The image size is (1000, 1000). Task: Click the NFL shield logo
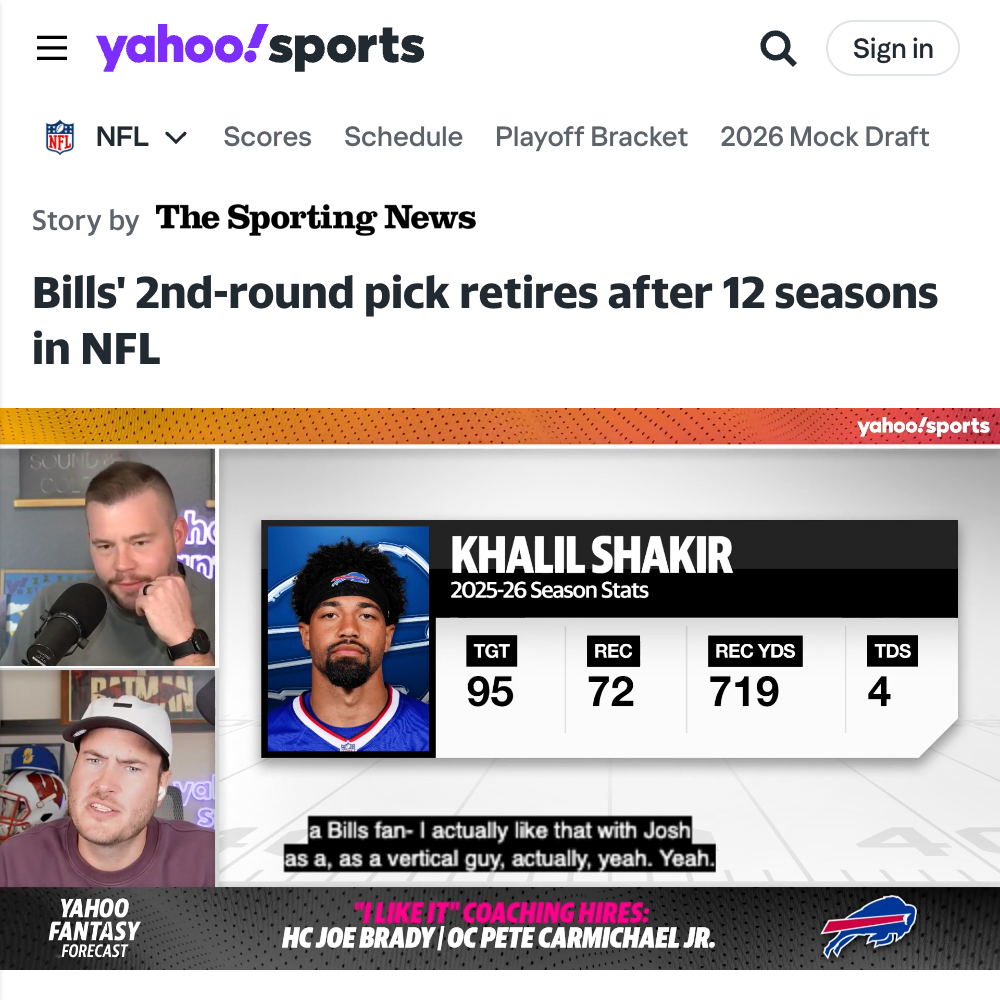click(60, 137)
